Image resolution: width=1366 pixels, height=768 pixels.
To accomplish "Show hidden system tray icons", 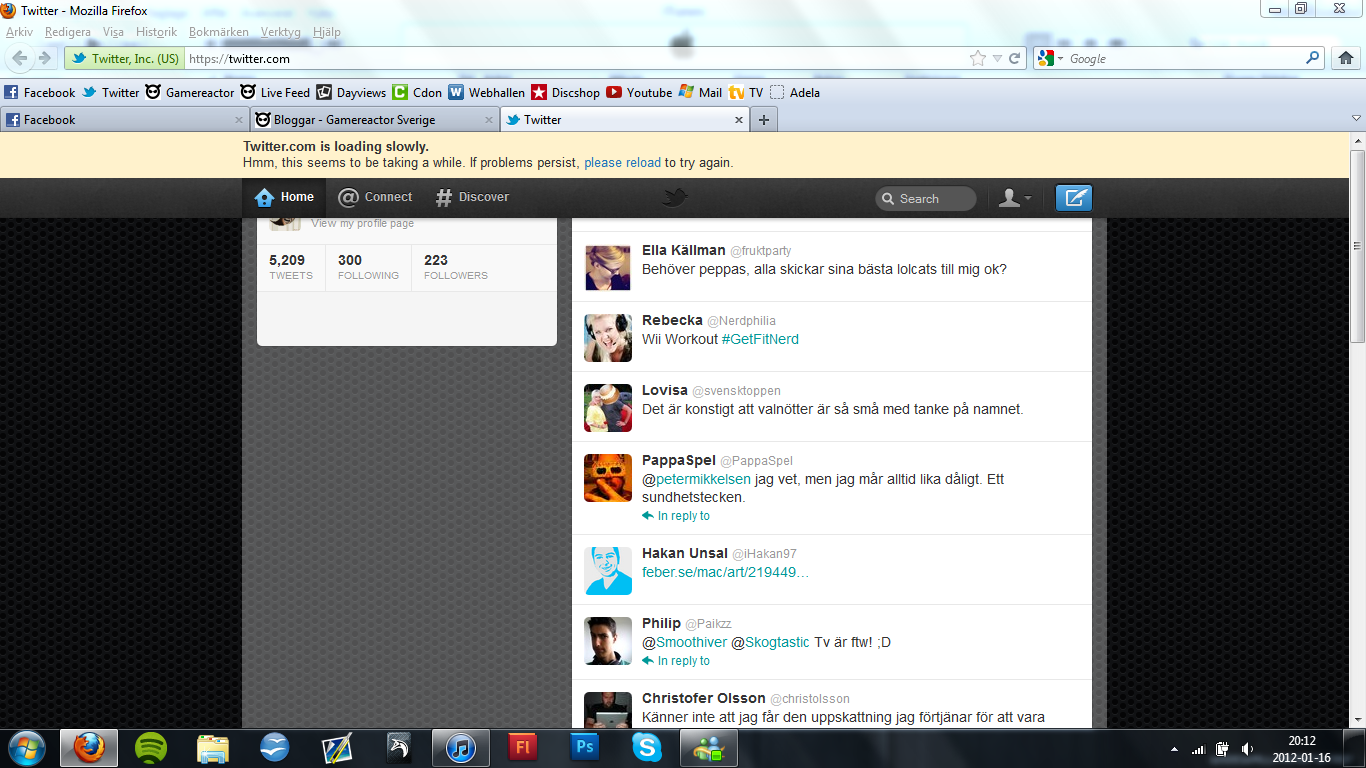I will tap(1174, 748).
